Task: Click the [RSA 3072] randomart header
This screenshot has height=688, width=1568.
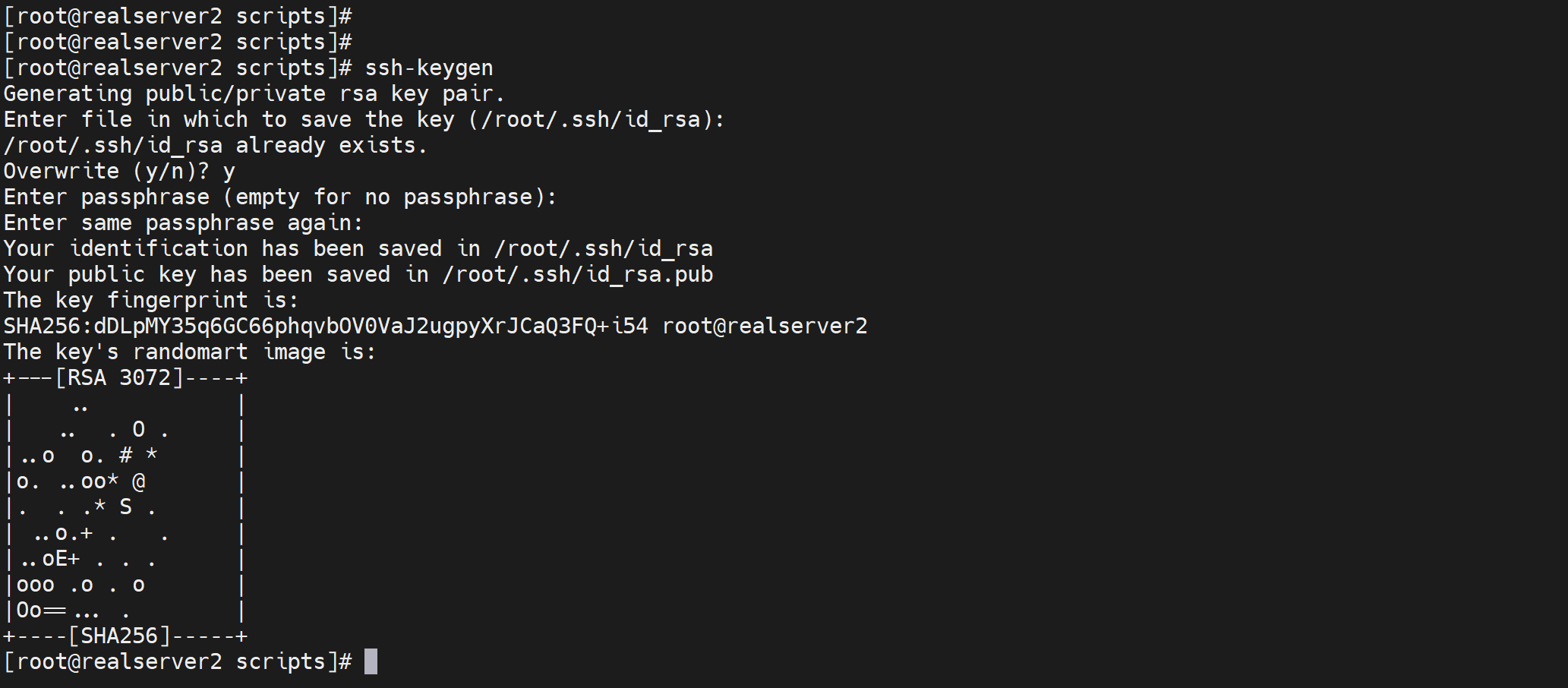Action: tap(119, 377)
